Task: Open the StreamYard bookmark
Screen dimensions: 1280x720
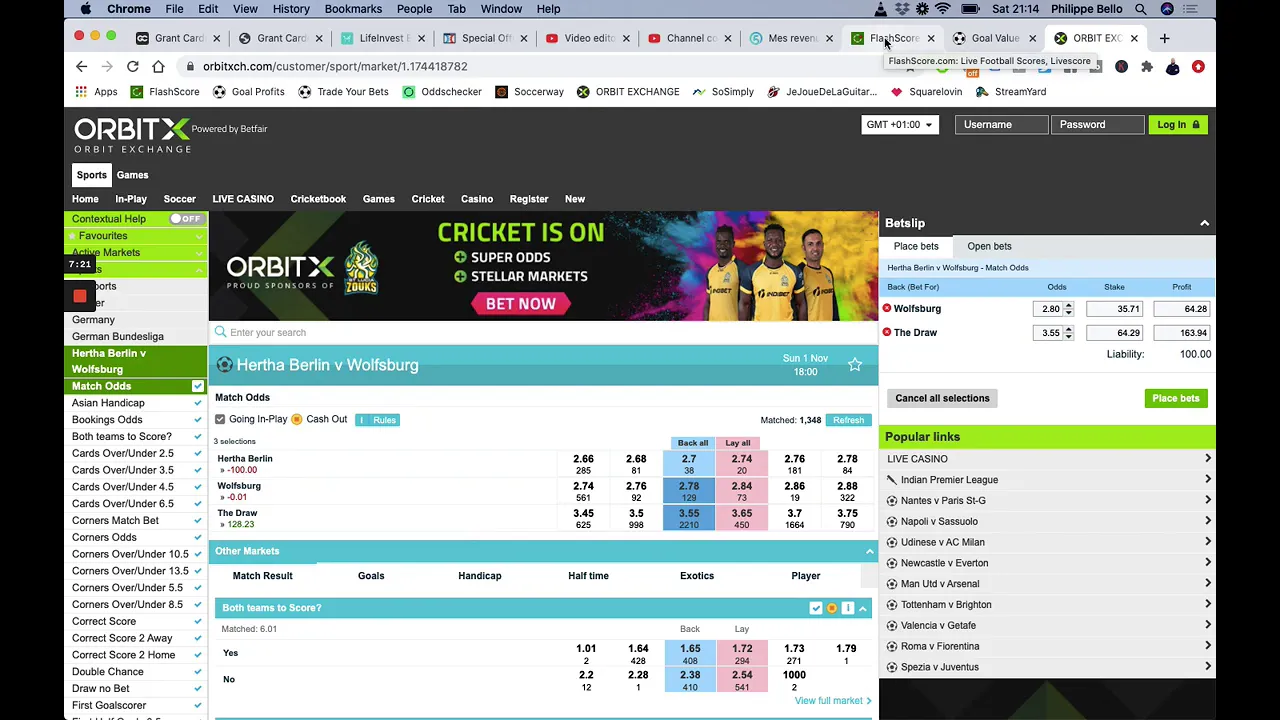Action: tap(1011, 92)
